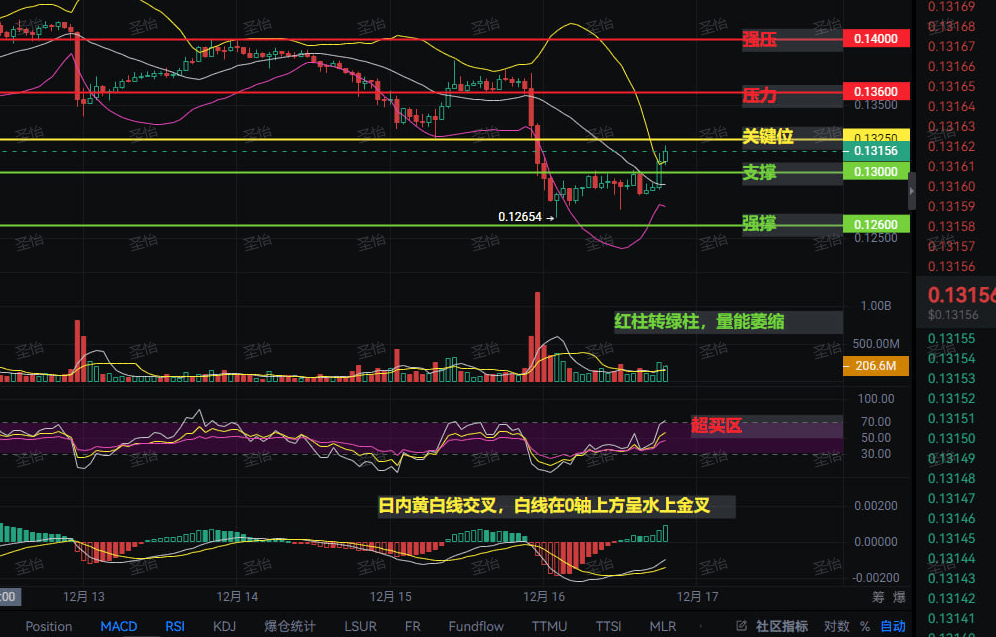Click the 12月 14 date label

237,597
